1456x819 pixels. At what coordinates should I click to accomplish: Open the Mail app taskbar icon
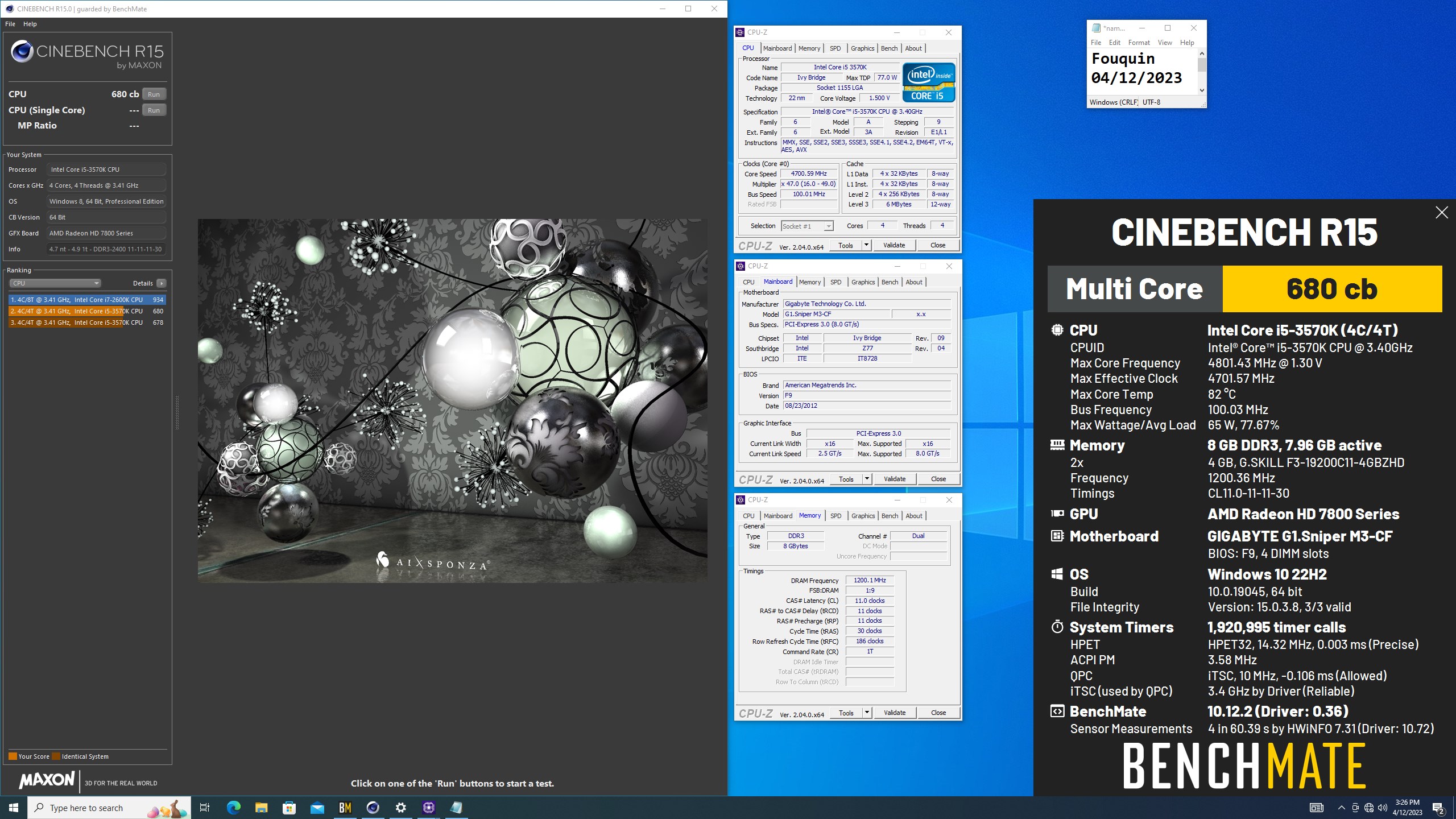coord(317,808)
